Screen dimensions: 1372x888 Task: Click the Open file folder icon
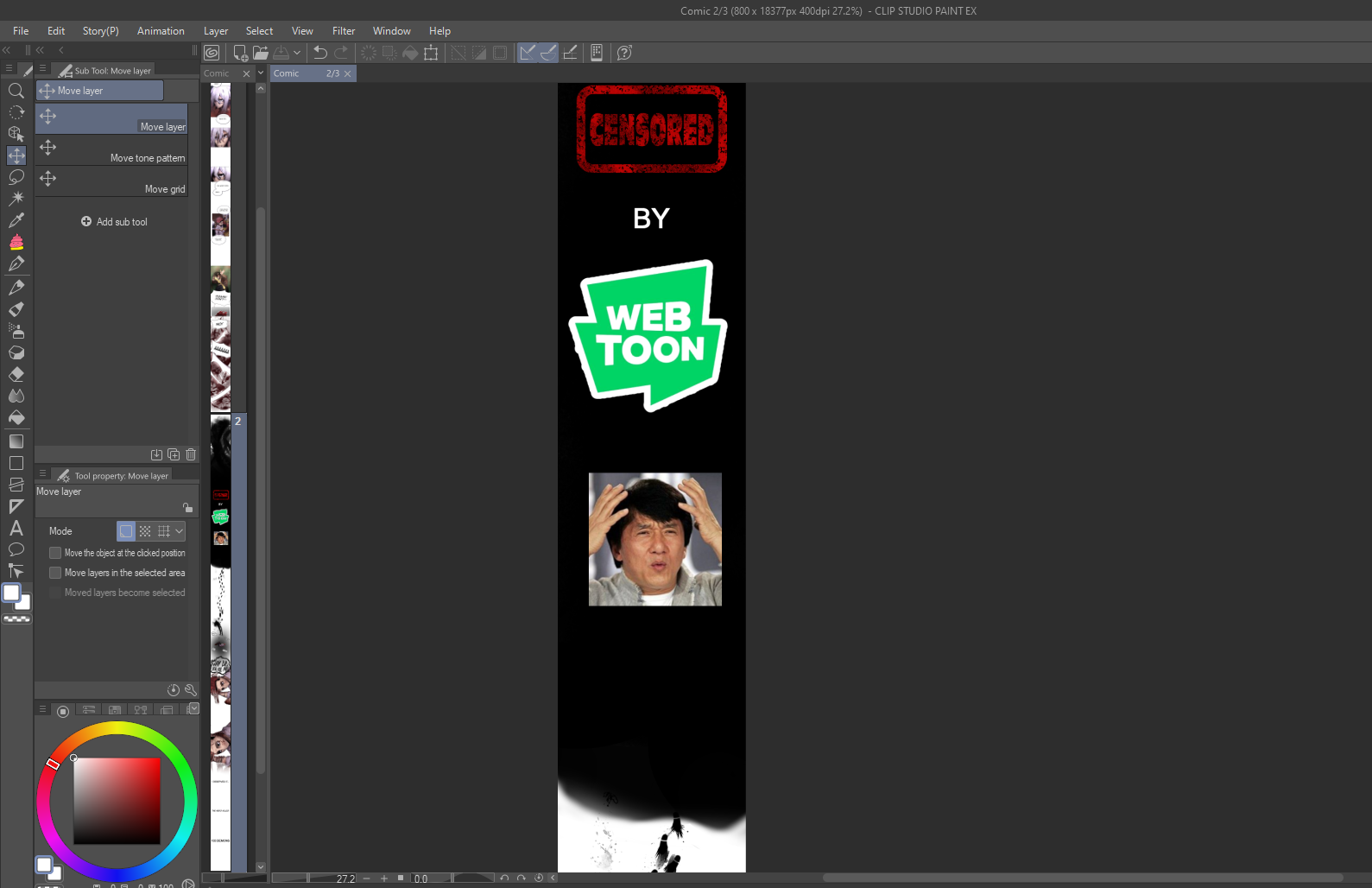click(x=260, y=53)
